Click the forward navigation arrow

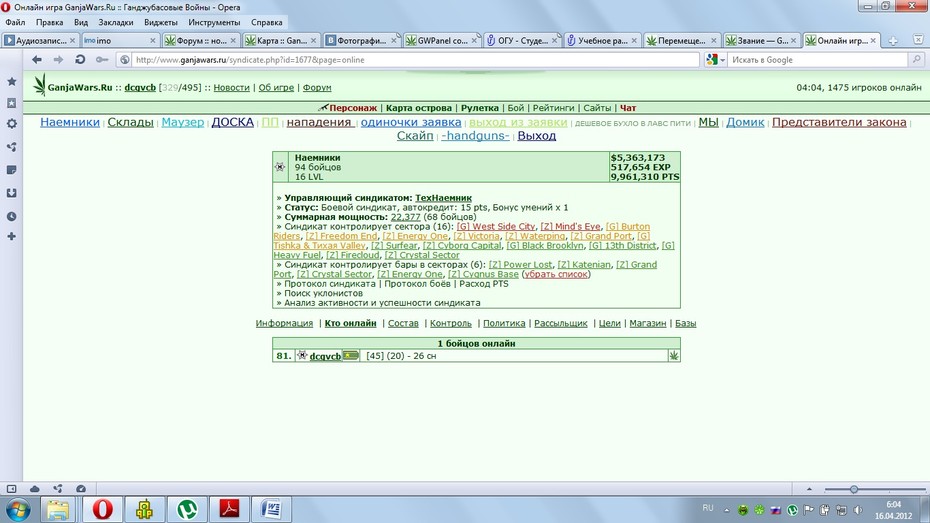tap(58, 59)
